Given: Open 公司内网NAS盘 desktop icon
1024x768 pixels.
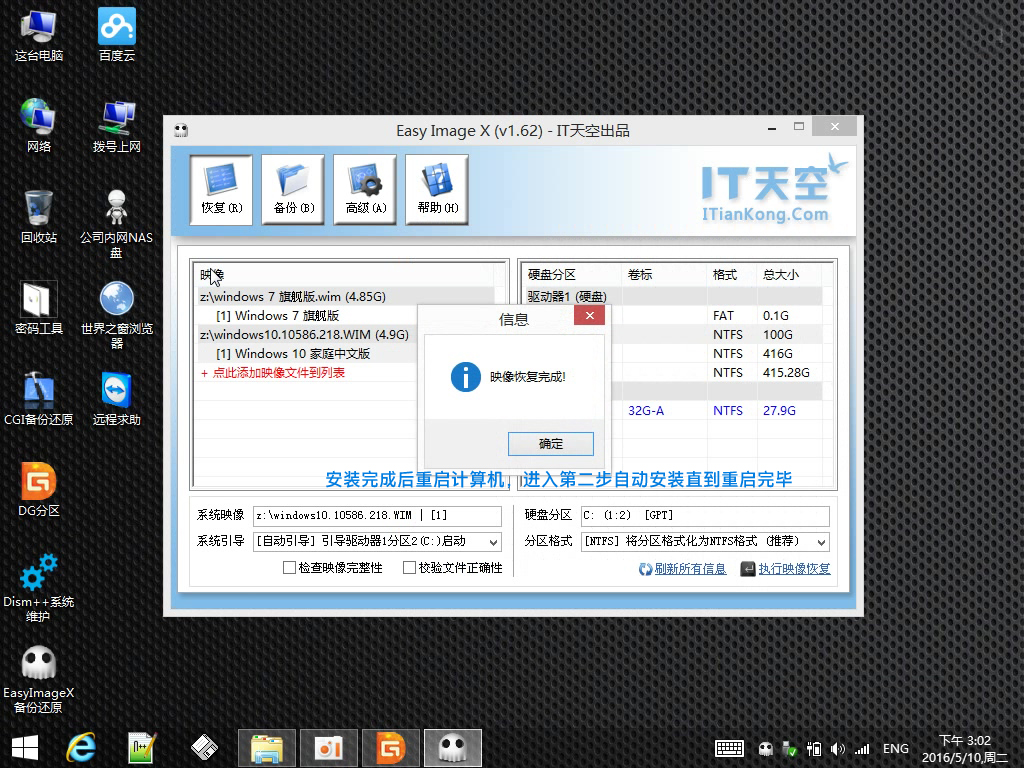Looking at the screenshot, I should [117, 224].
